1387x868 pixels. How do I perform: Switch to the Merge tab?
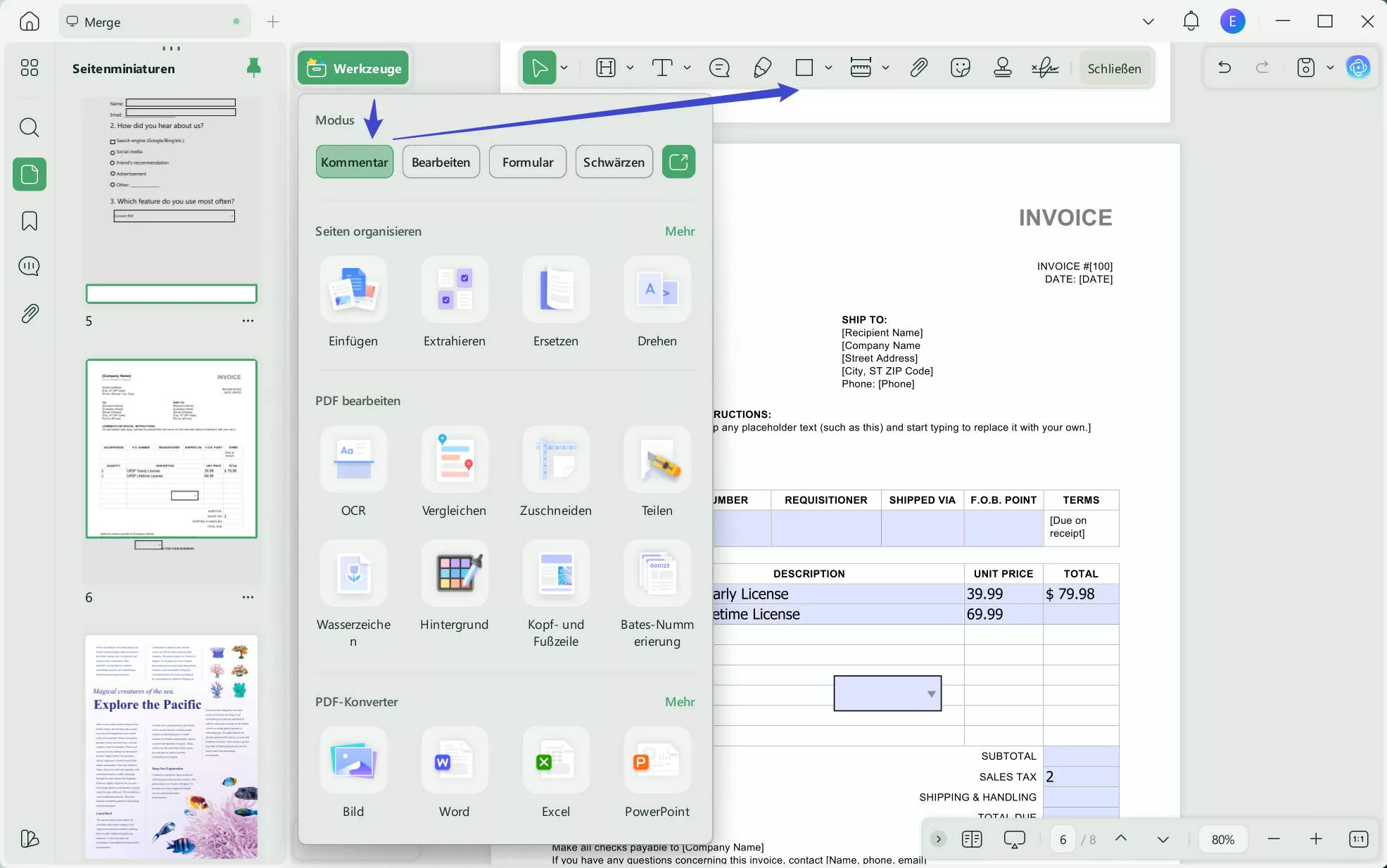[x=103, y=22]
